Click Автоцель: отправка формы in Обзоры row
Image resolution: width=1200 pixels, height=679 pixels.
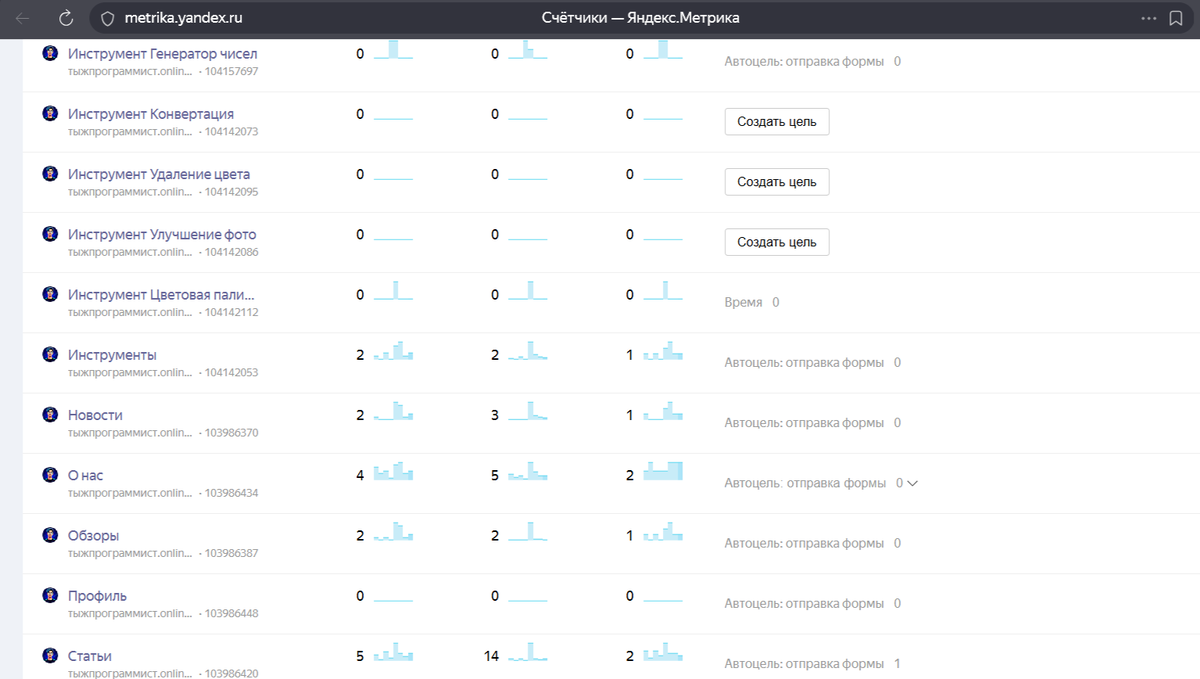[804, 543]
